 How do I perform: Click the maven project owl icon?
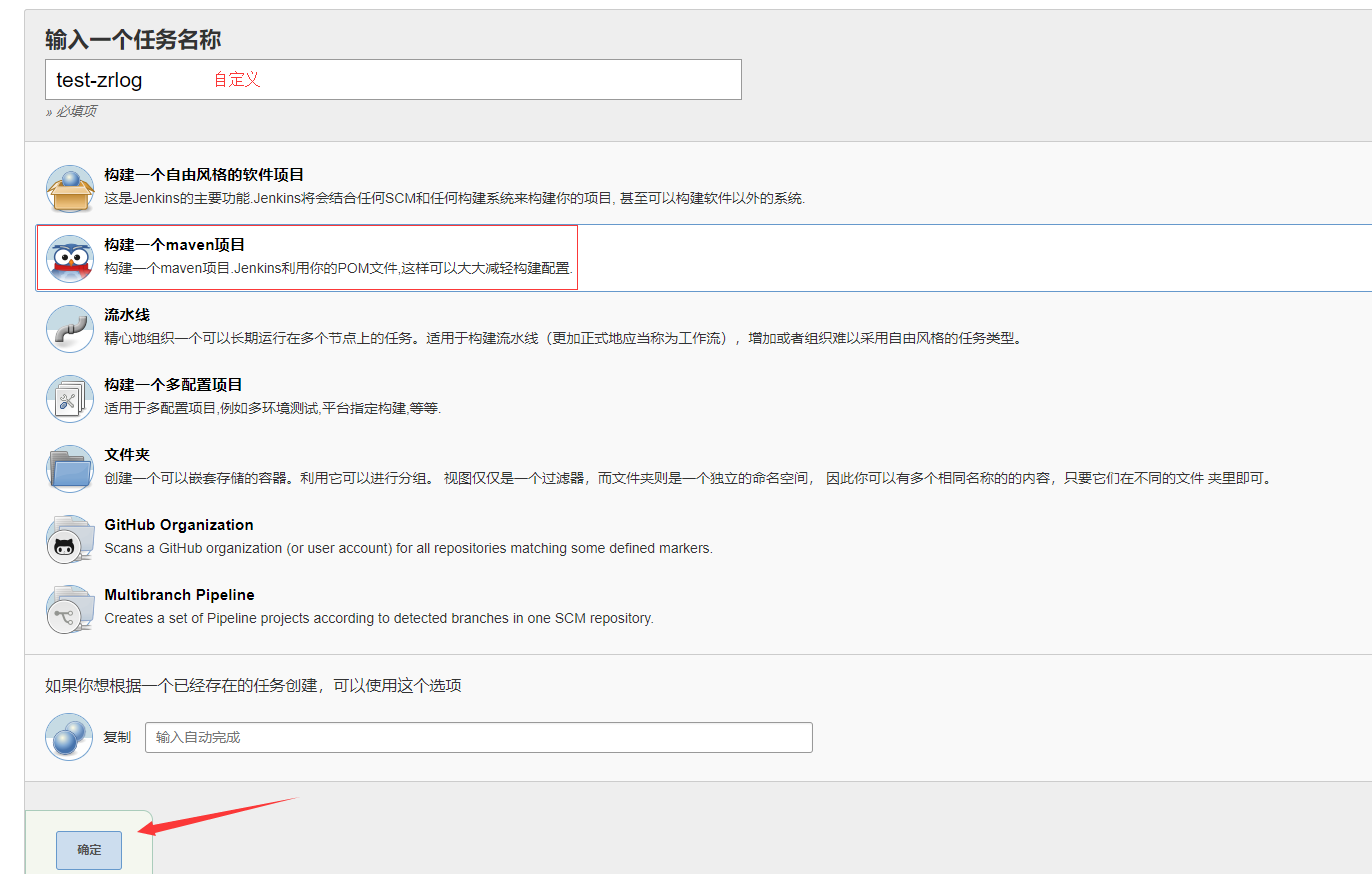pyautogui.click(x=69, y=258)
